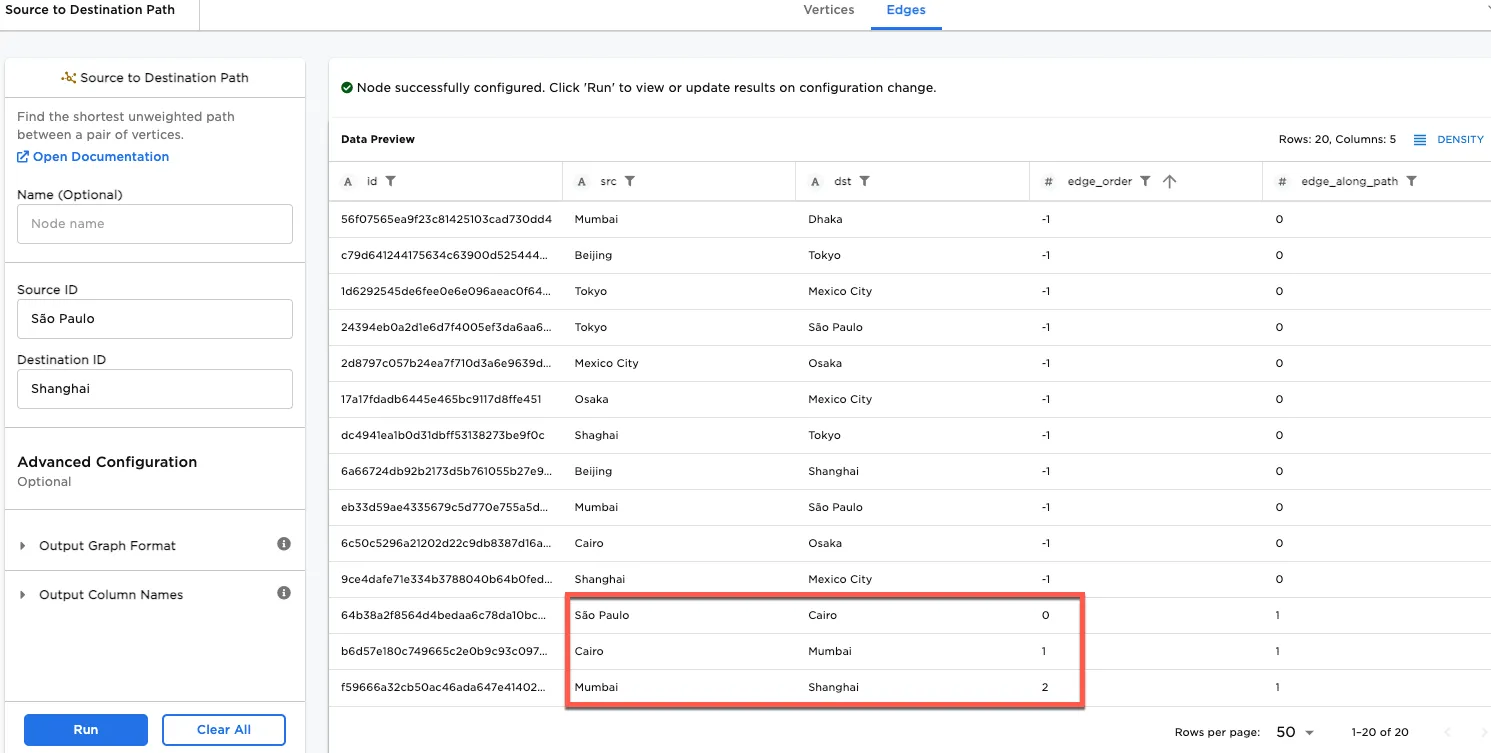
Task: Click the Clear All button
Action: 223,730
